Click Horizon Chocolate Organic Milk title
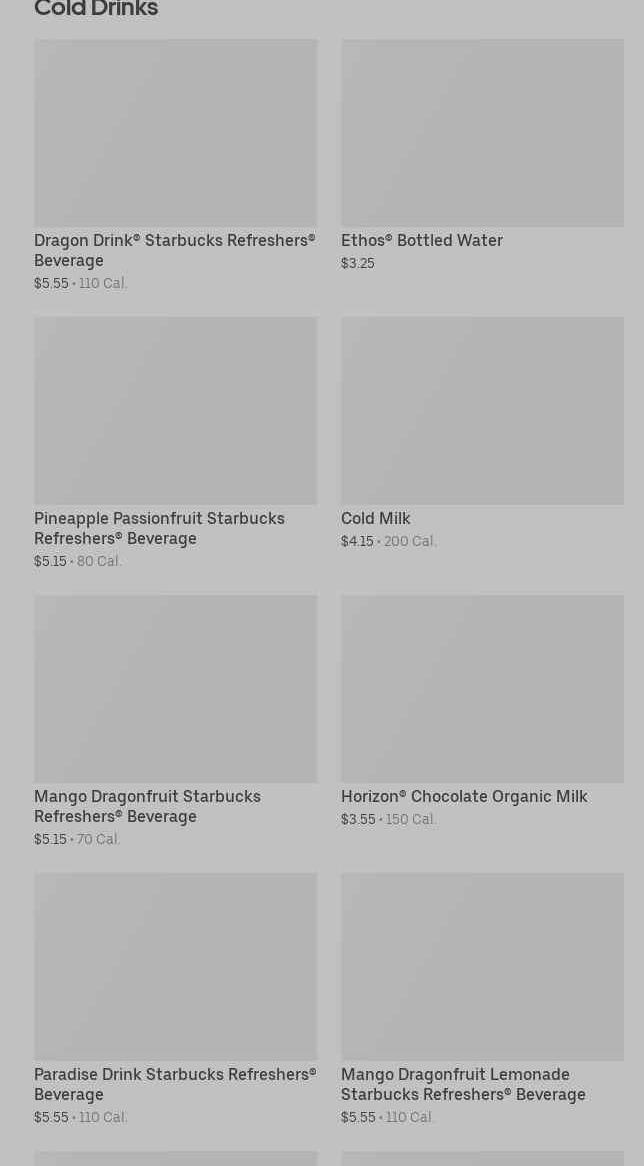 click(x=464, y=796)
